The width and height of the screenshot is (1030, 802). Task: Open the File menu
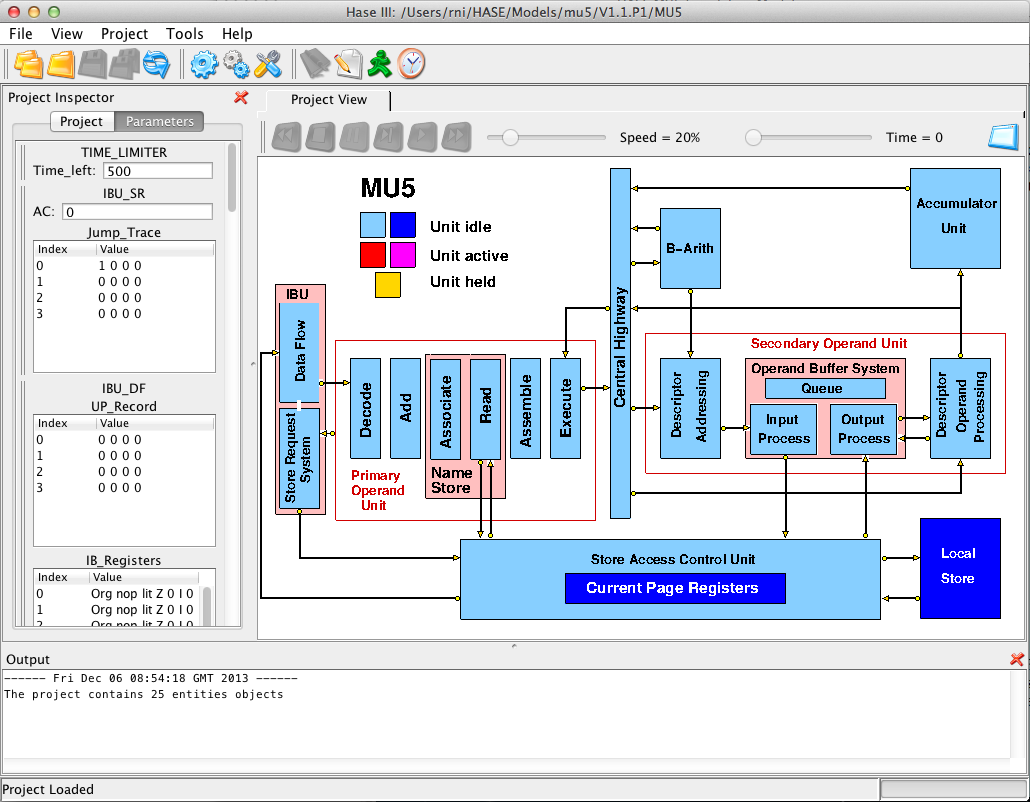pos(20,33)
